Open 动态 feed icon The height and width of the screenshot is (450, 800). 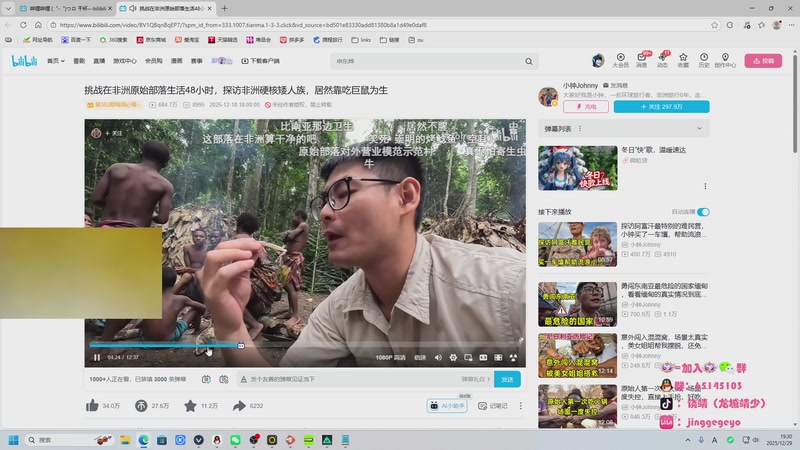(x=662, y=60)
